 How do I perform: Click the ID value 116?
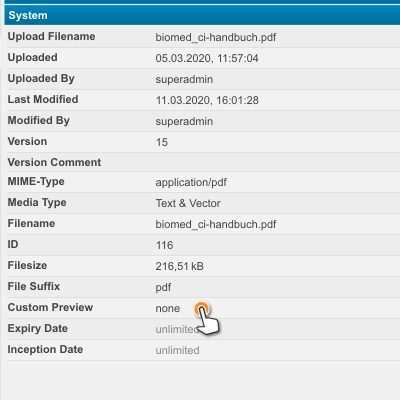tap(164, 245)
